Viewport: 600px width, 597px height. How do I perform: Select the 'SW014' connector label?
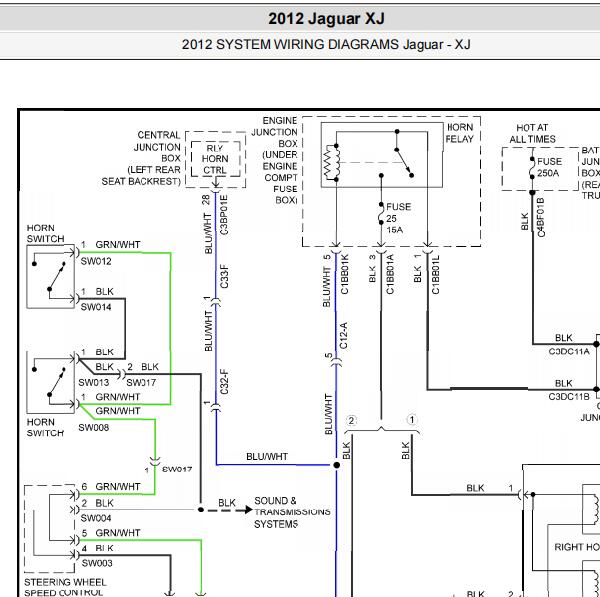point(96,307)
